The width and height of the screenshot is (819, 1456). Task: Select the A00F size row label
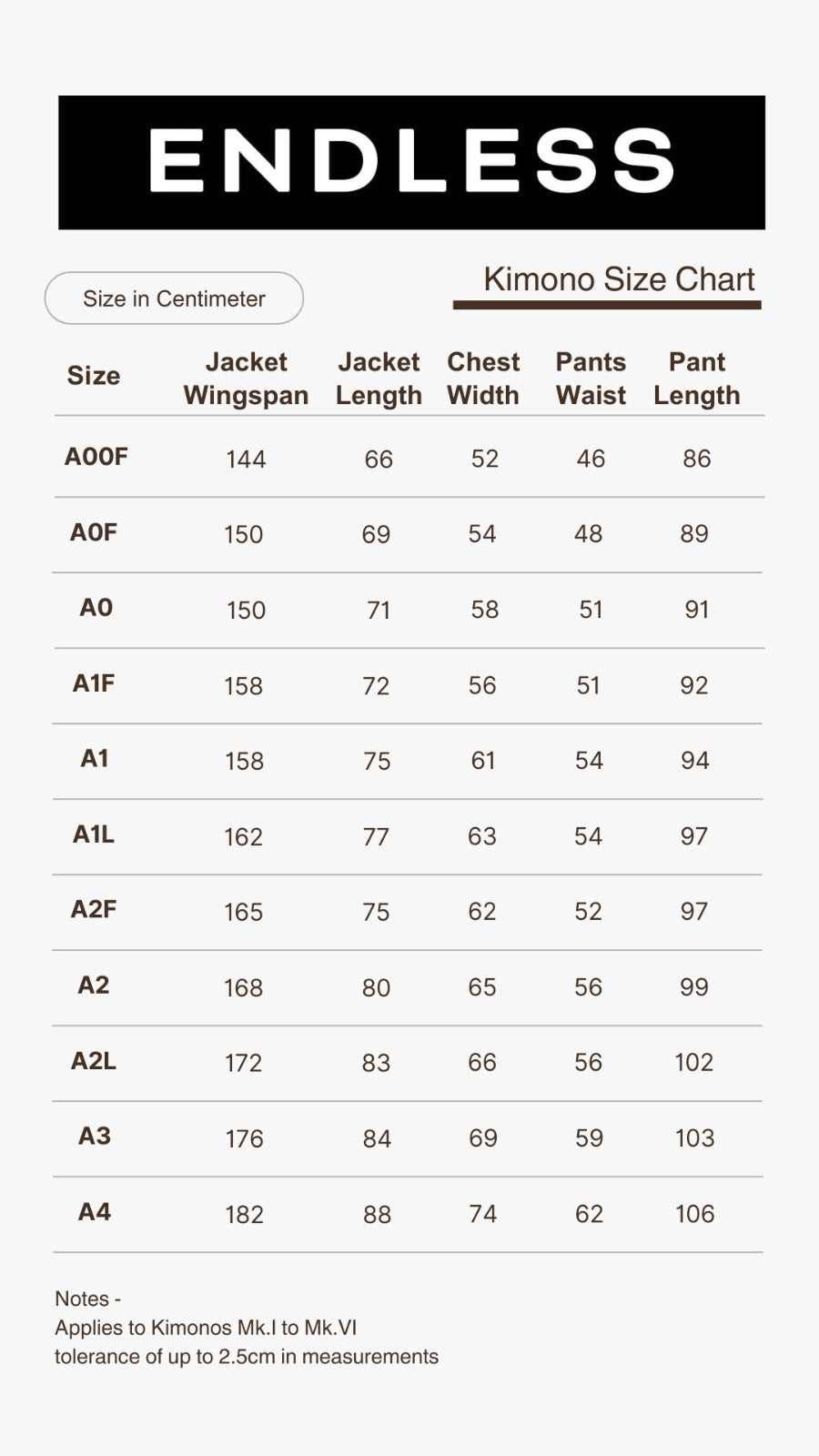(96, 457)
